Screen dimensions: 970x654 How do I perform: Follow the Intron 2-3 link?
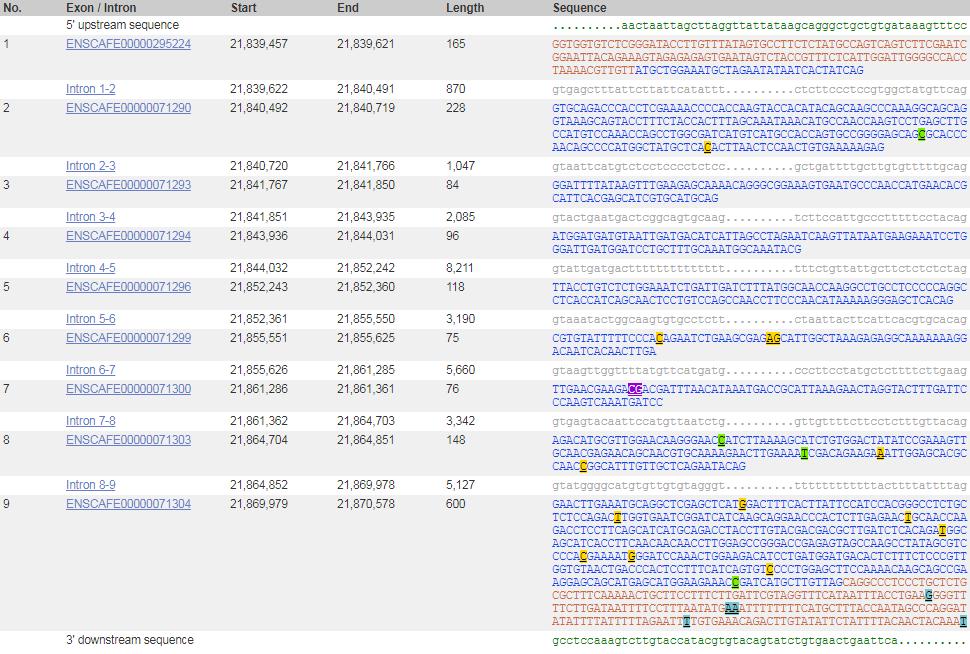(x=90, y=166)
